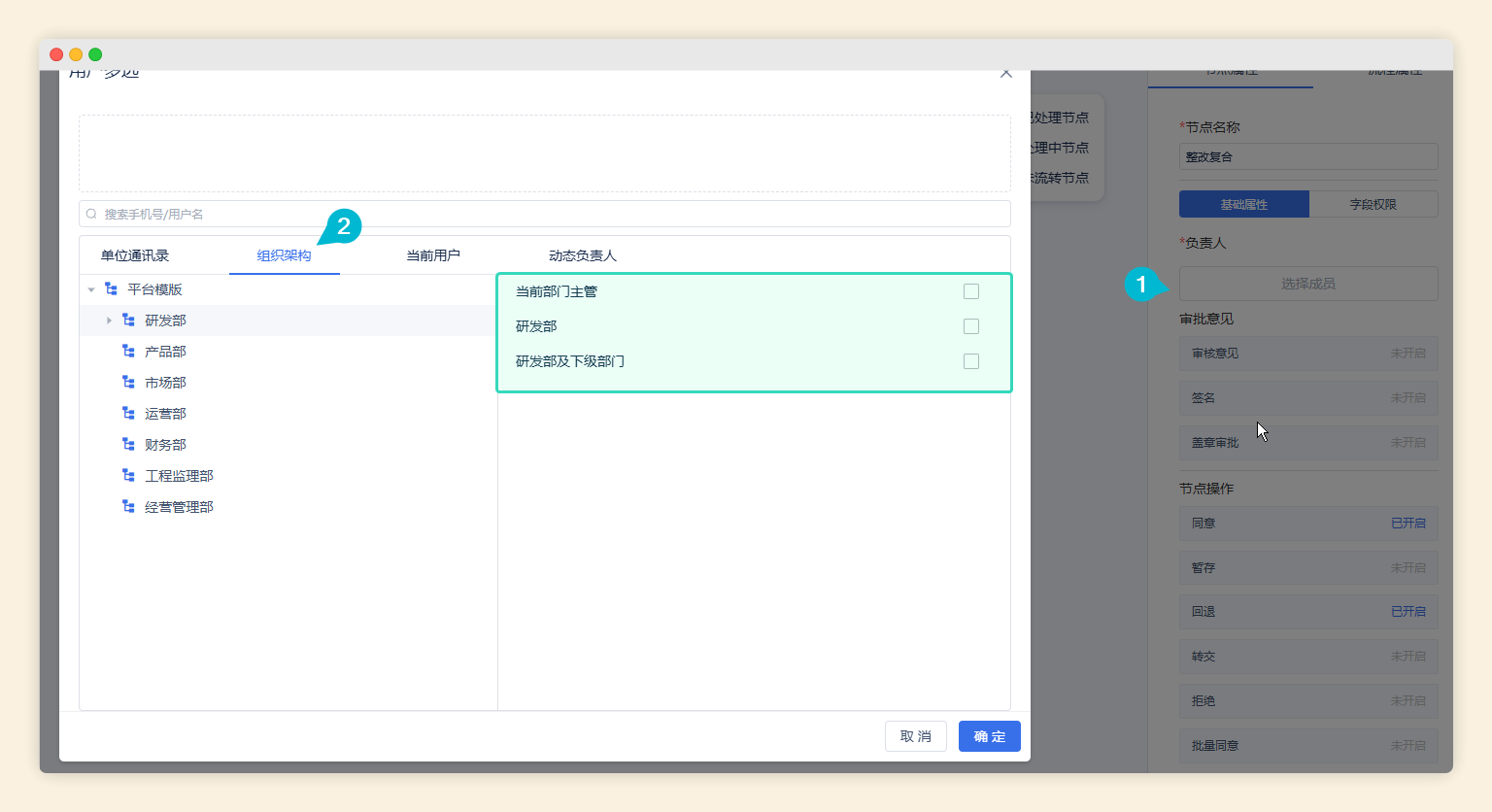This screenshot has height=812, width=1492.
Task: Tick the 研发部 checkbox in right panel
Action: (x=971, y=326)
